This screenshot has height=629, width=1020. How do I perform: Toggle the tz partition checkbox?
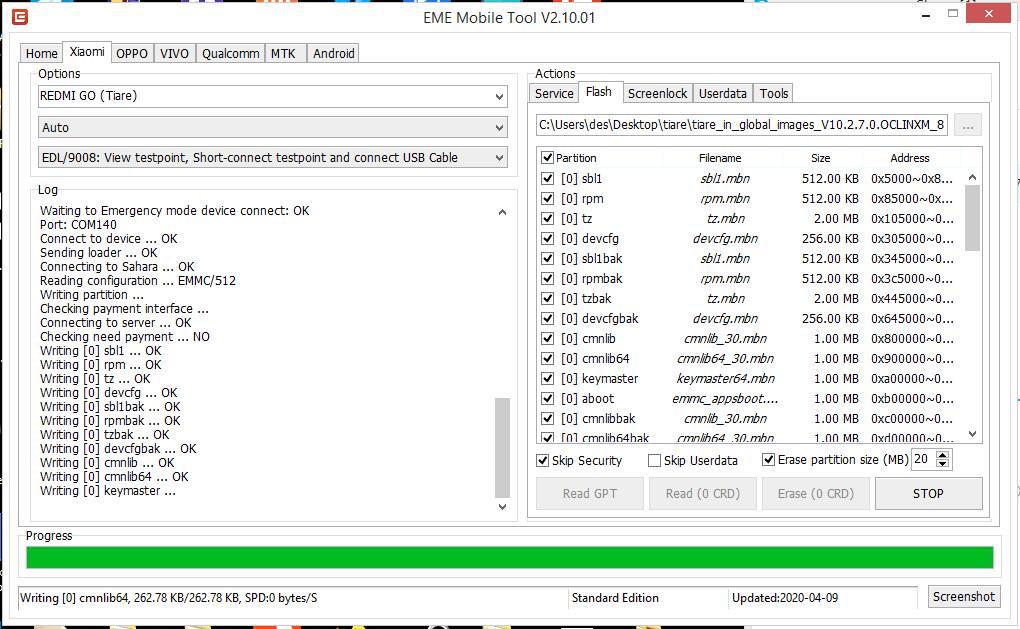click(547, 219)
